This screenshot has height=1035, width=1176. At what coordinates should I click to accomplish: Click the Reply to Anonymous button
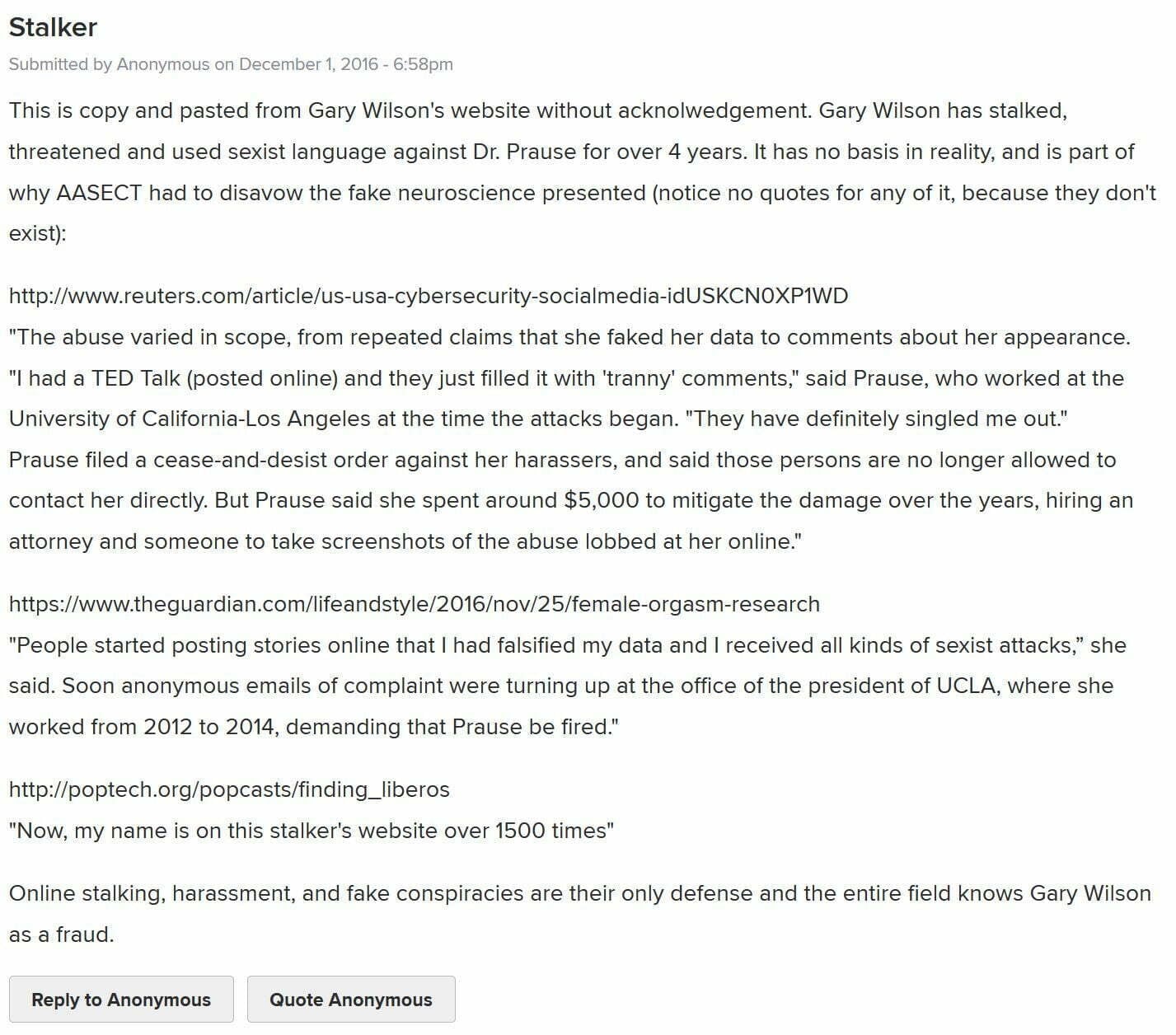coord(121,1000)
